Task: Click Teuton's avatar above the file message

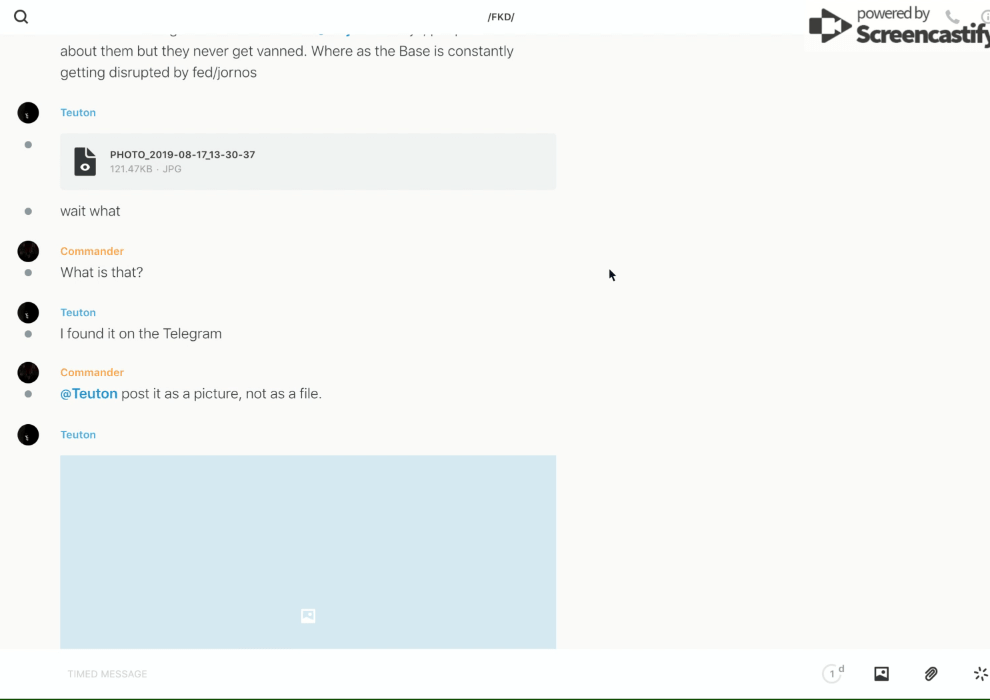Action: pyautogui.click(x=28, y=113)
